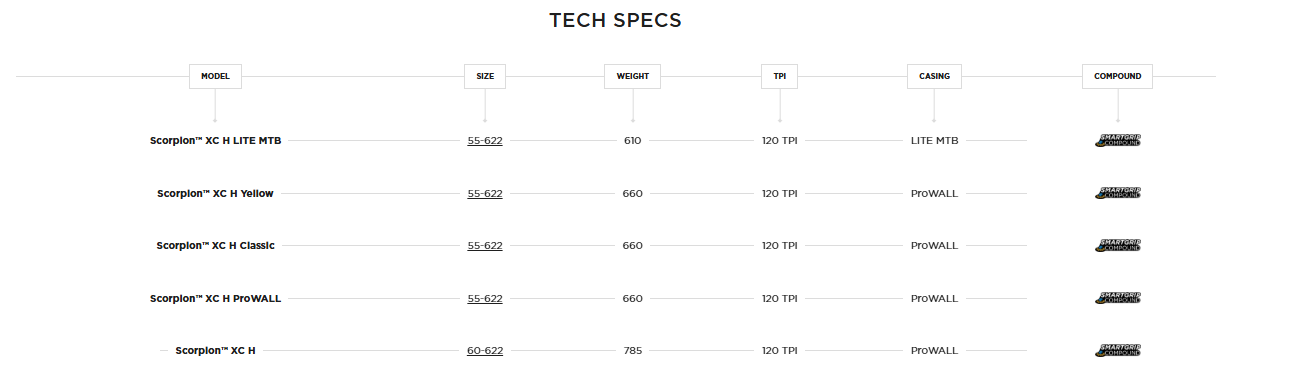Image resolution: width=1297 pixels, height=392 pixels.
Task: Select the Scorpion XC H Classic model name
Action: click(215, 245)
